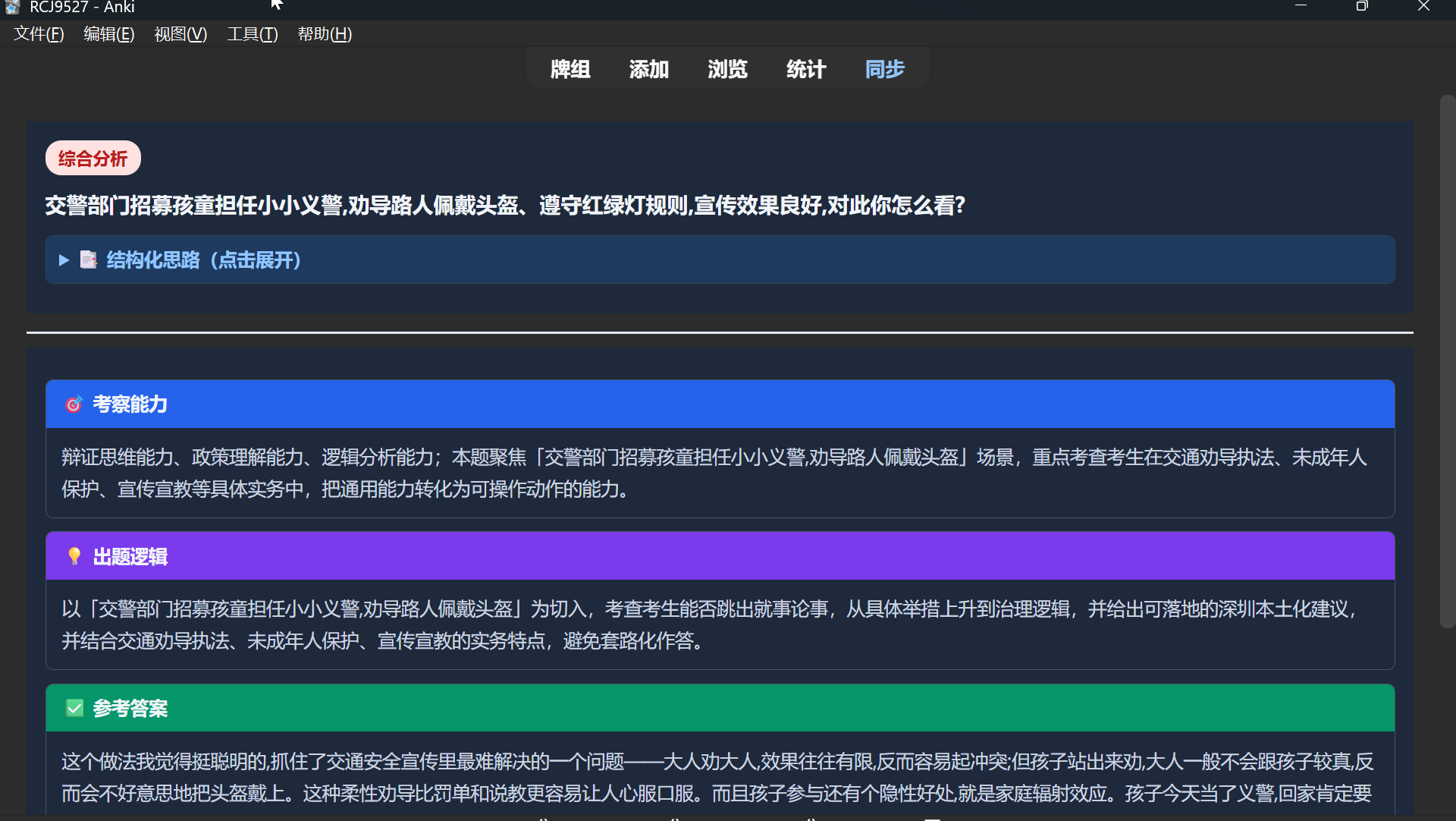The height and width of the screenshot is (821, 1456).
Task: Click the disclosure triangle before 结构化思路
Action: [64, 260]
